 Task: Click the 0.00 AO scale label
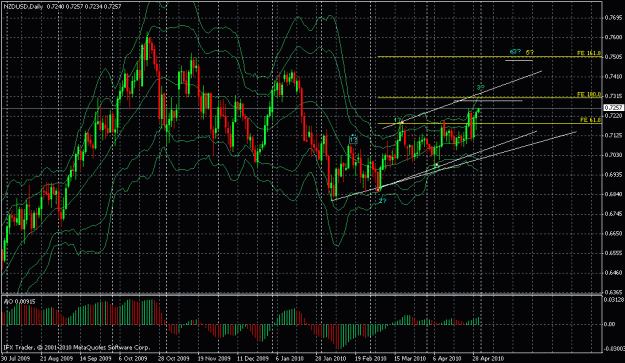(609, 324)
